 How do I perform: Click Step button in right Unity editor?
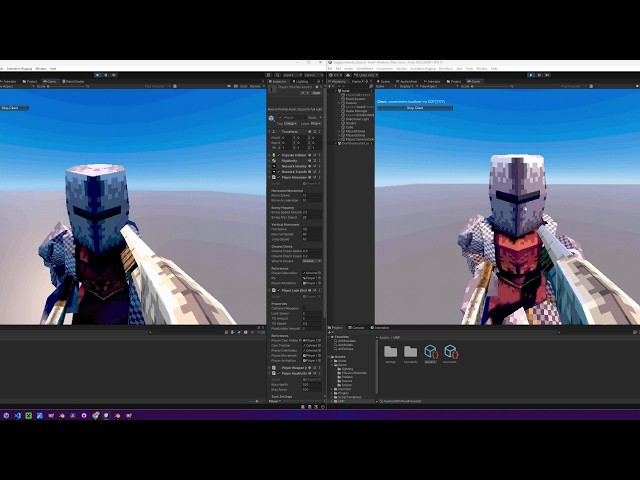[547, 75]
